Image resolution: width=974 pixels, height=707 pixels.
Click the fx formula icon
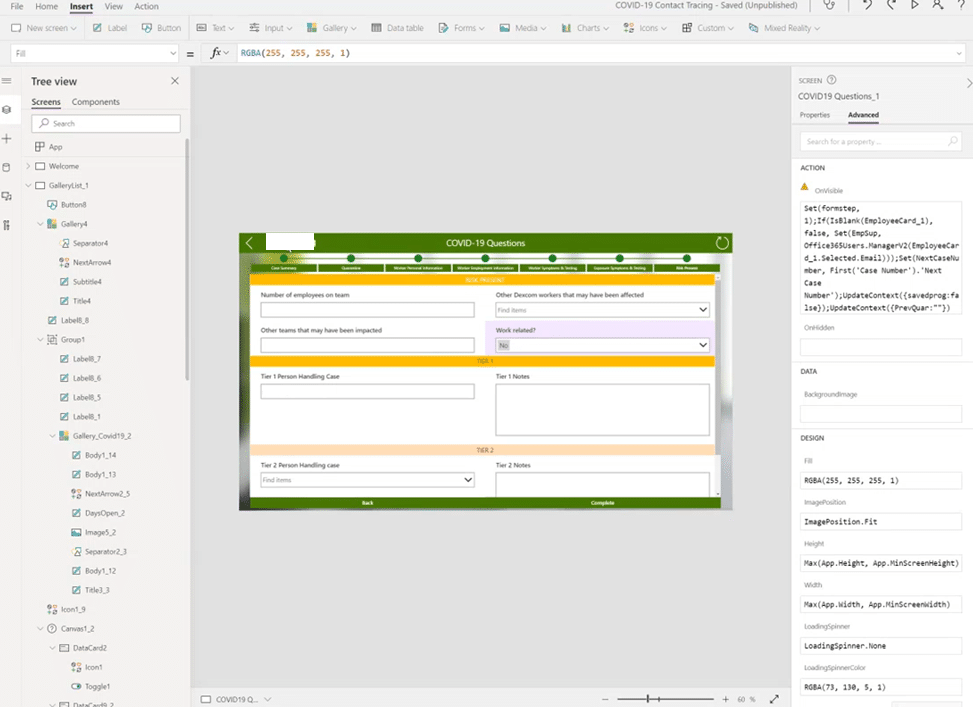(x=216, y=53)
